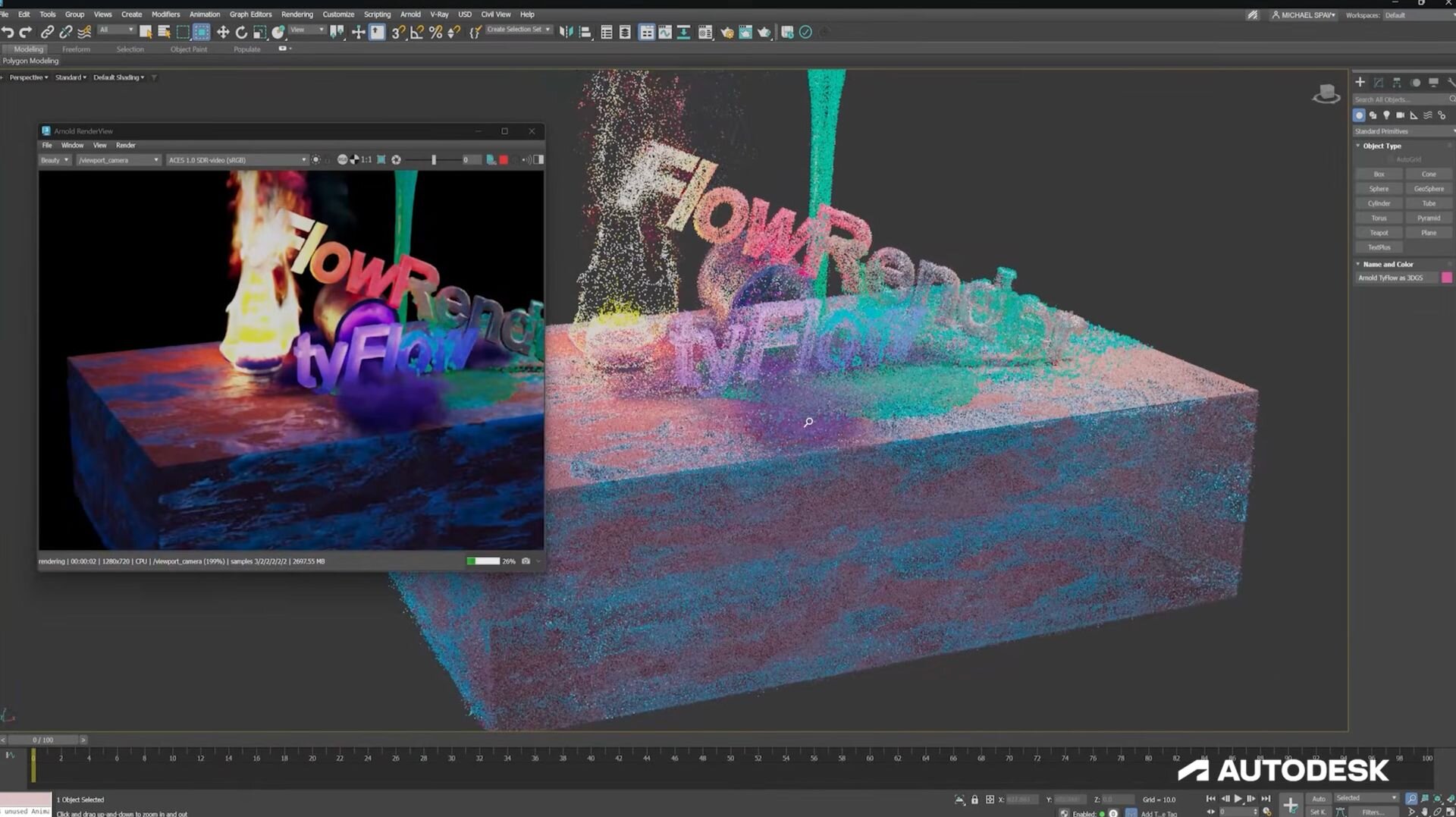This screenshot has height=817, width=1456.
Task: Toggle Window/Crossing selection mode
Action: 201,32
